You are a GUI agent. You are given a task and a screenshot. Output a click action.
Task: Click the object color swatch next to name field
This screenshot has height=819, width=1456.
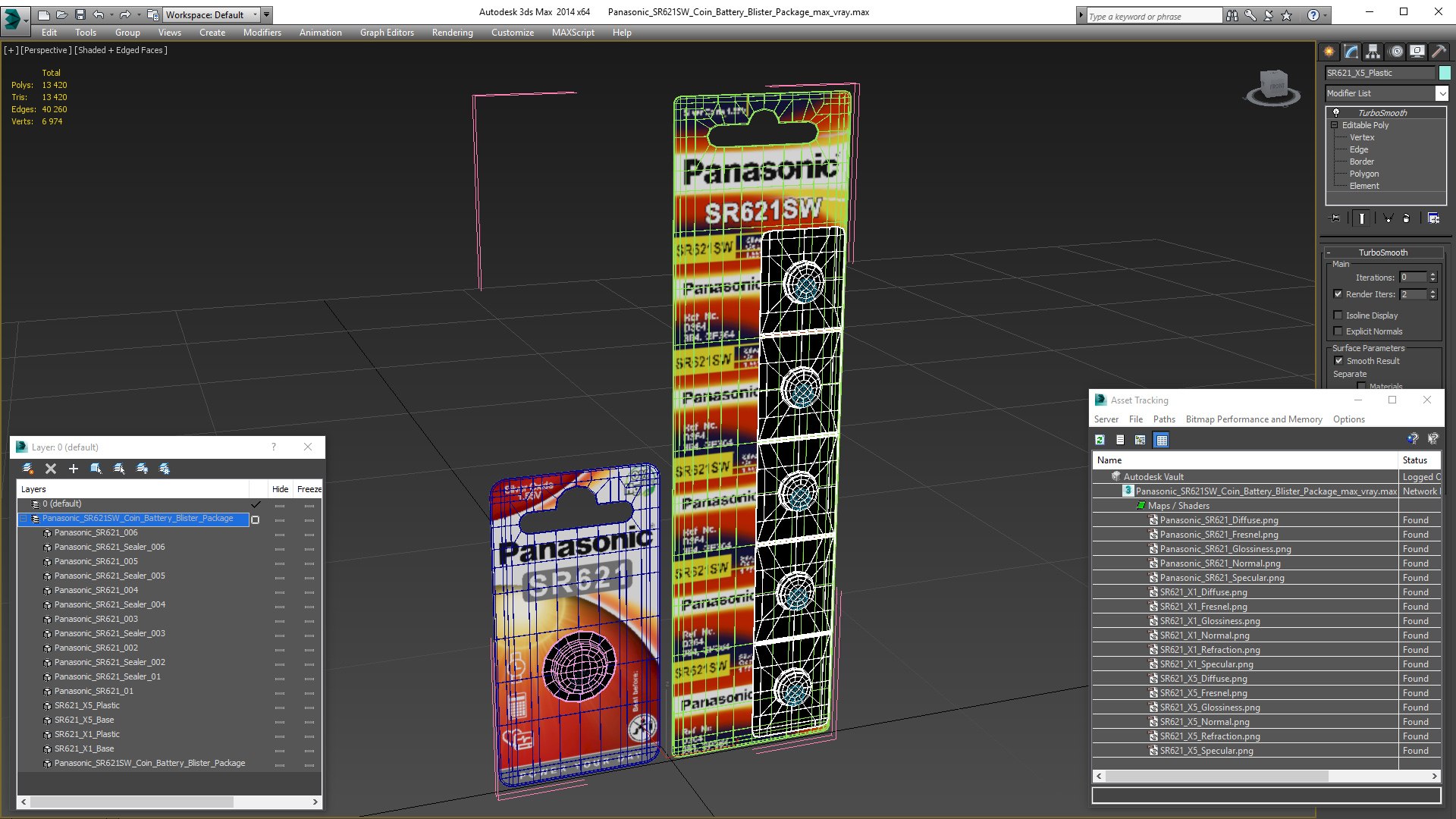tap(1445, 73)
